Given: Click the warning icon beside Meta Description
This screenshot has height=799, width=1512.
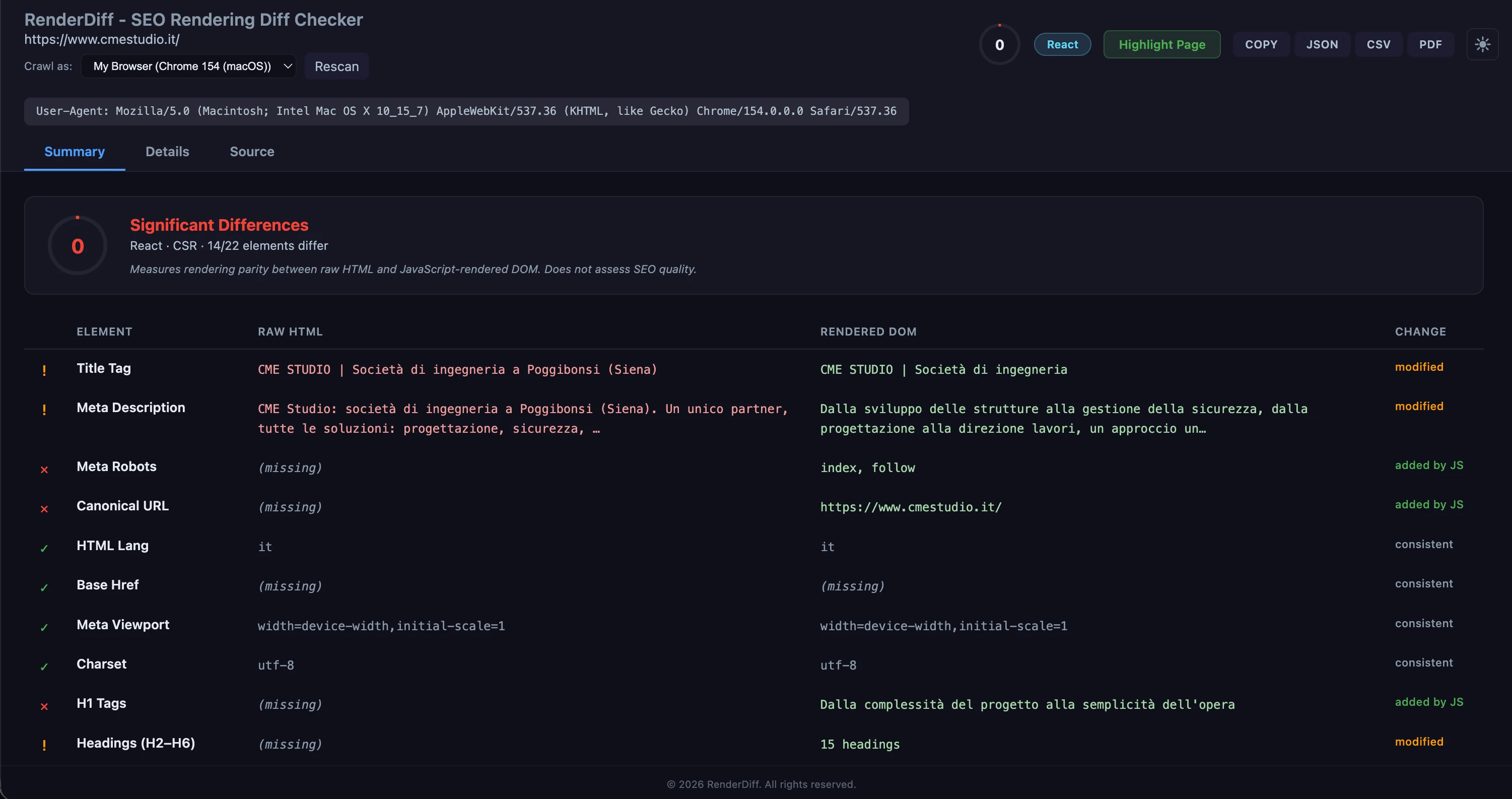Looking at the screenshot, I should (x=44, y=409).
